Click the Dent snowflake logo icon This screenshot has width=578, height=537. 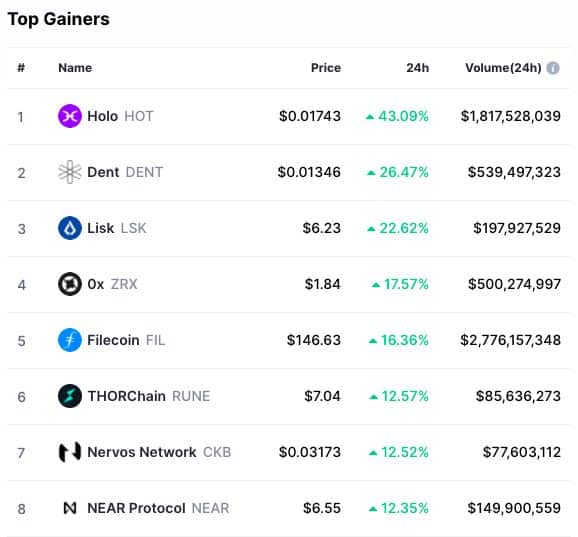click(70, 172)
